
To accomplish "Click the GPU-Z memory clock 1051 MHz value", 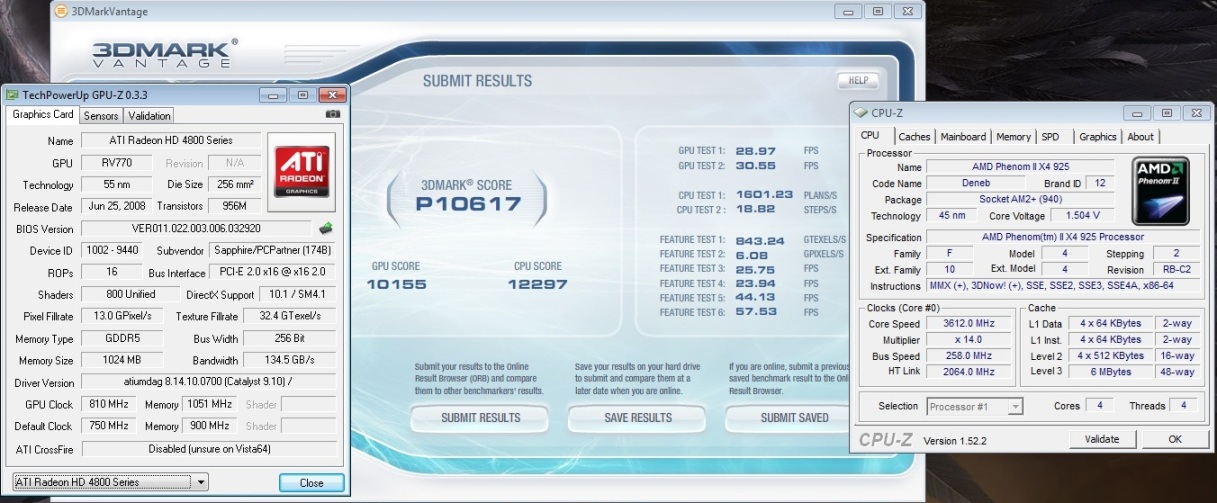I will pos(208,404).
